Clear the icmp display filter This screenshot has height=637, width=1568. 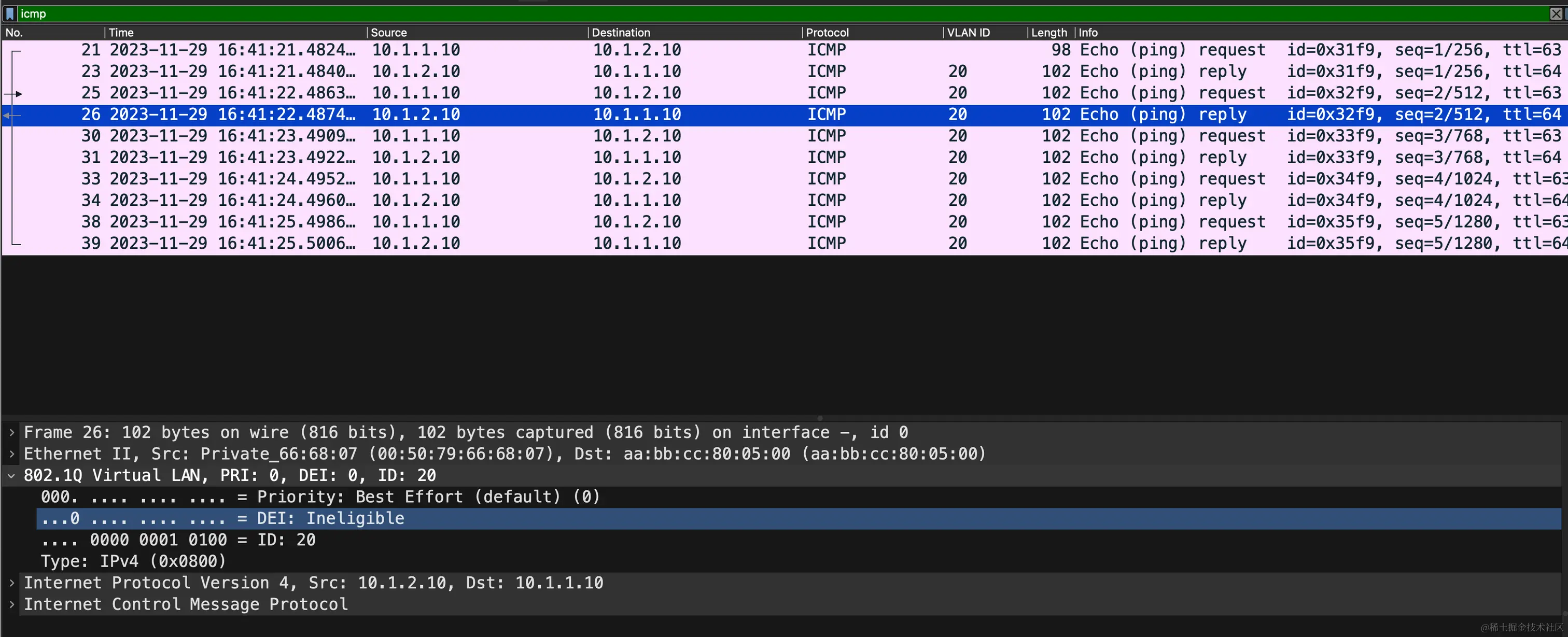coord(1556,13)
